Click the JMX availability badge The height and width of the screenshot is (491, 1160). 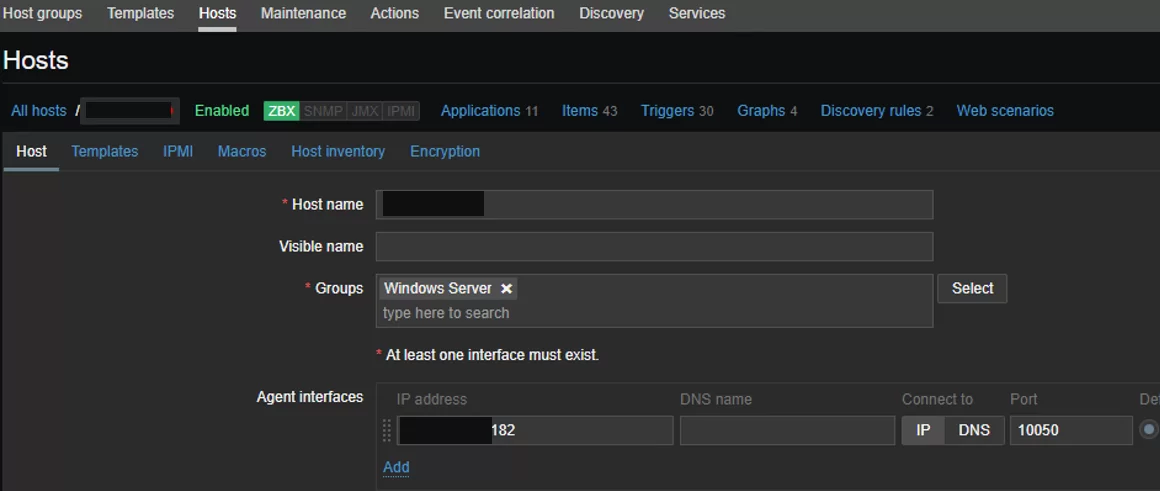click(x=365, y=111)
